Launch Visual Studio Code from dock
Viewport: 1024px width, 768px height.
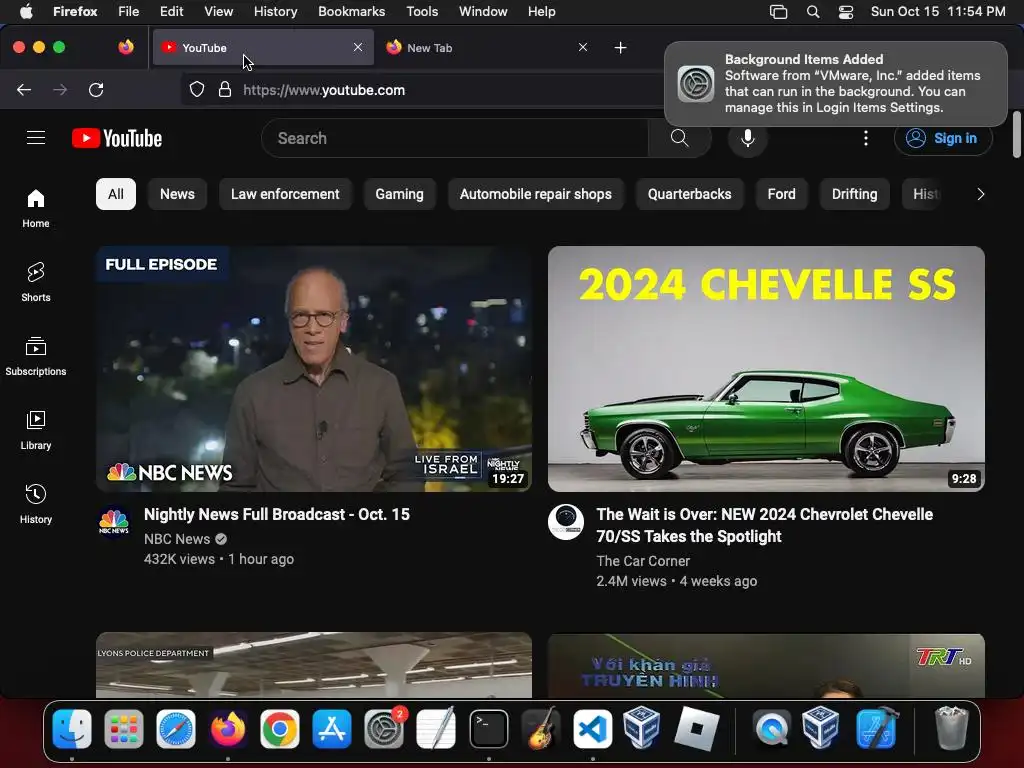point(592,729)
